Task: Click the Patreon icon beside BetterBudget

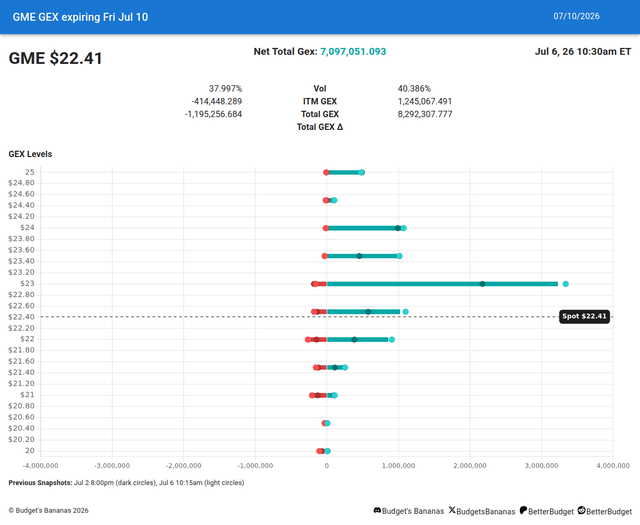Action: (523, 510)
